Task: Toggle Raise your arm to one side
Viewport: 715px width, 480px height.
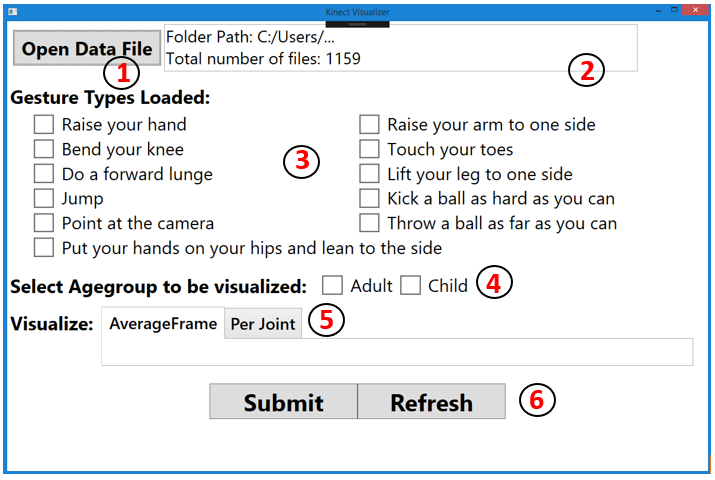Action: 370,125
